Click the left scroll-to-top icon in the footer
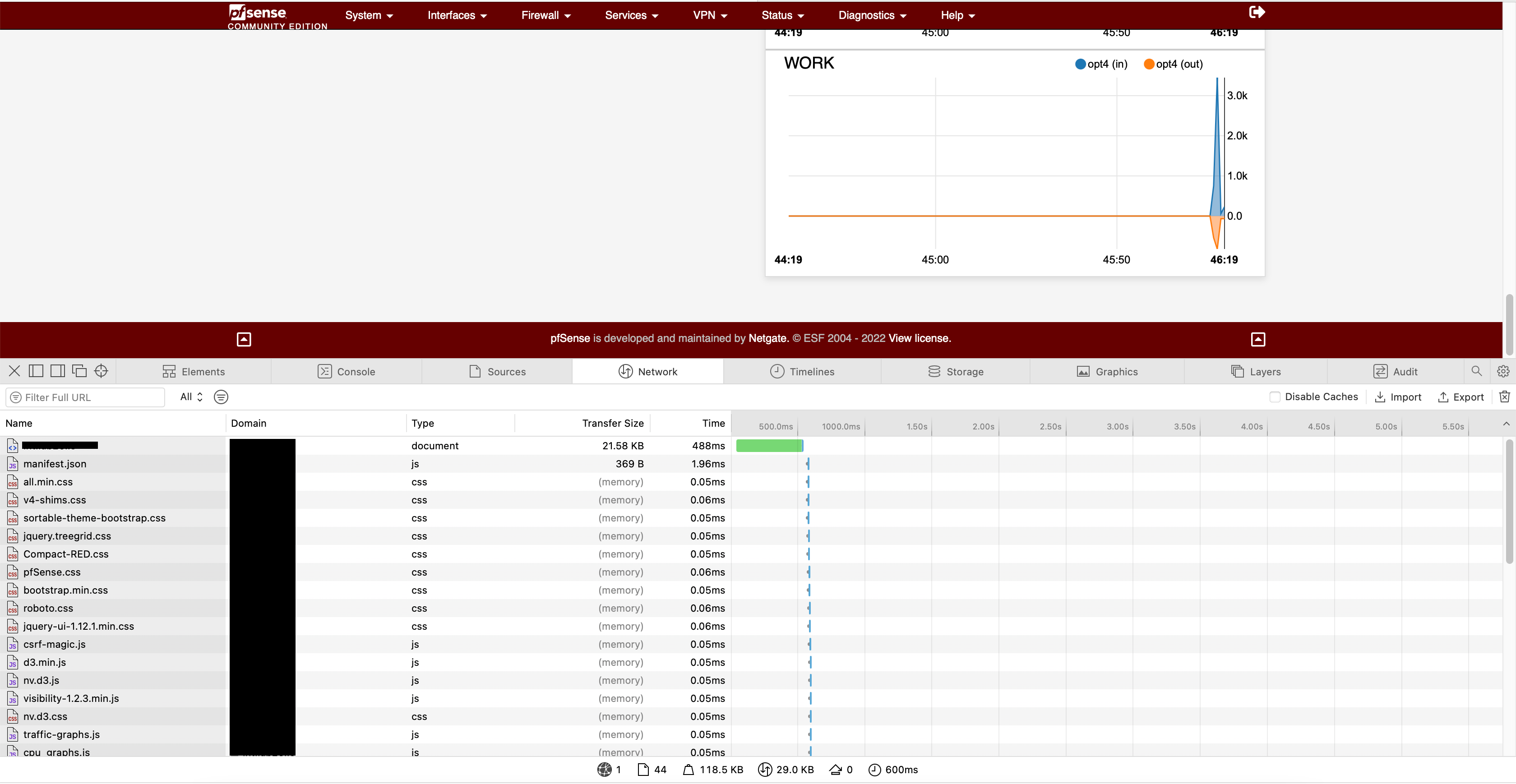1516x784 pixels. pyautogui.click(x=244, y=339)
